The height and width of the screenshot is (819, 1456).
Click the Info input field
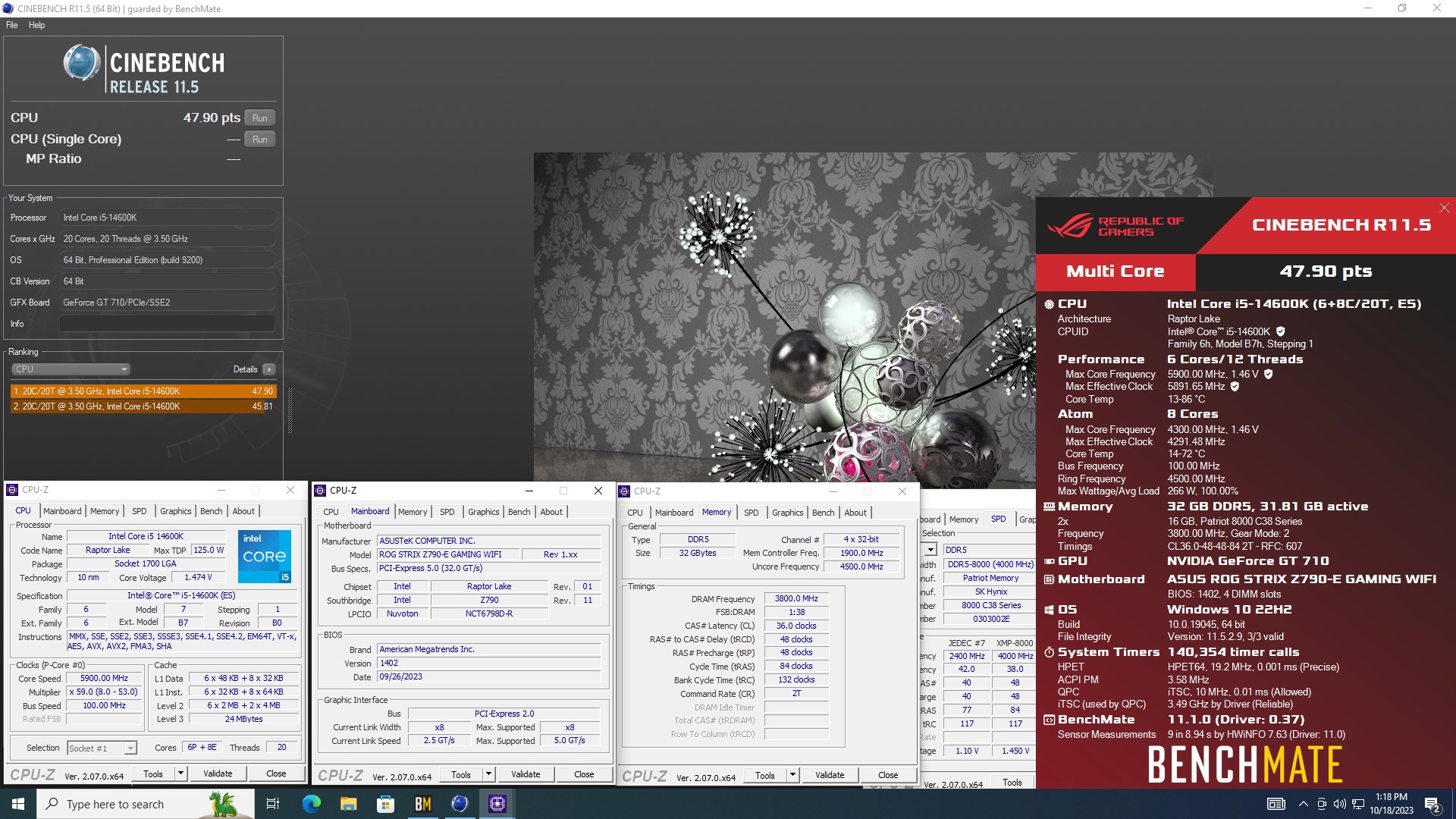click(167, 324)
